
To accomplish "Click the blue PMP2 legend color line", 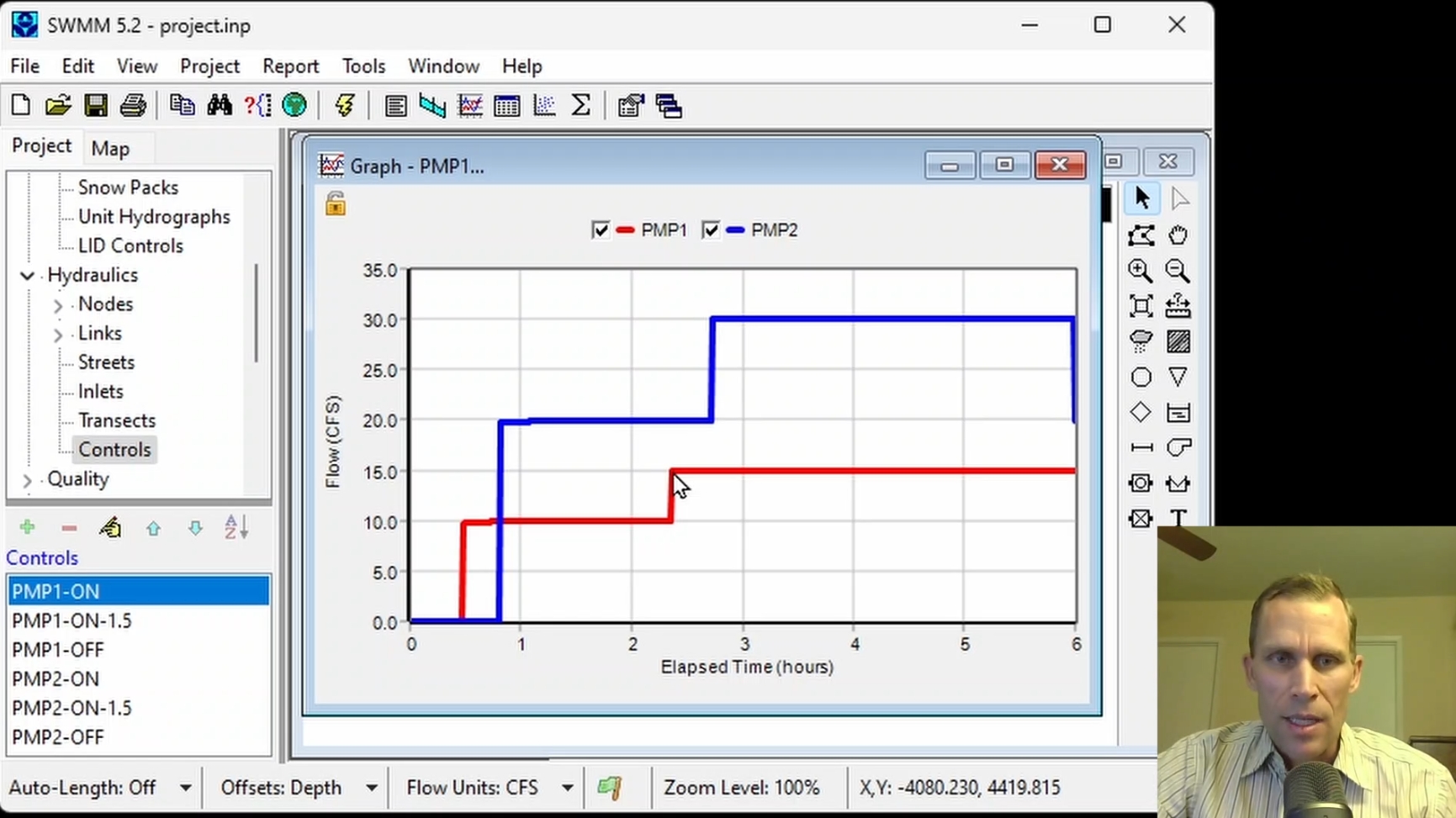I will coord(735,230).
